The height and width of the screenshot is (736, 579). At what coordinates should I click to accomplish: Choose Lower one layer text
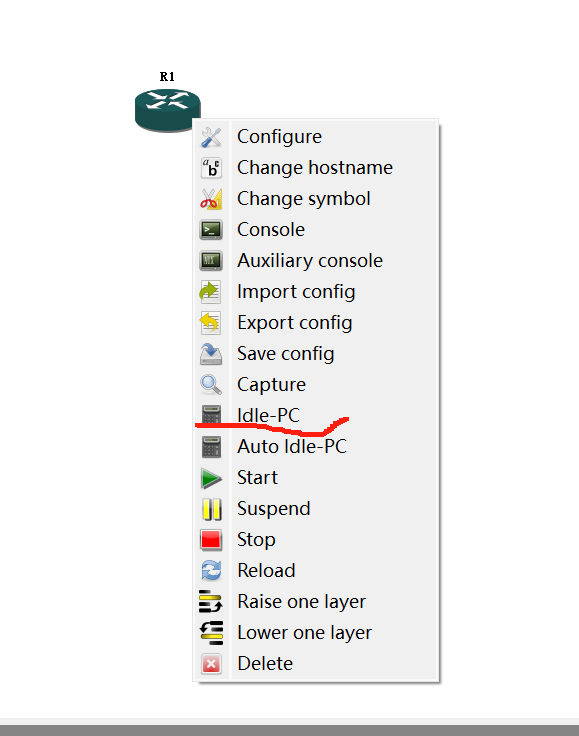pos(305,633)
